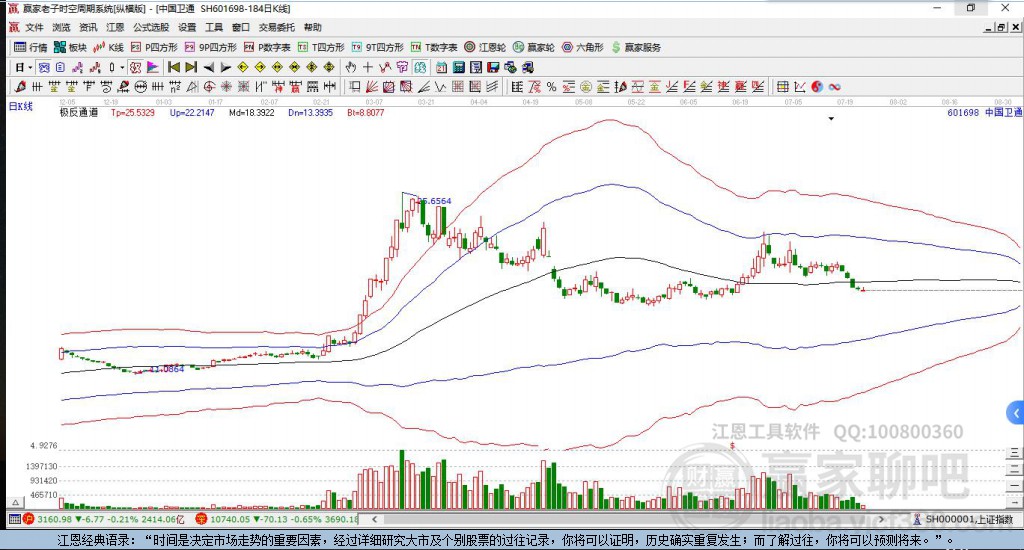Select the red fan-lines drawing tool

(x=371, y=87)
